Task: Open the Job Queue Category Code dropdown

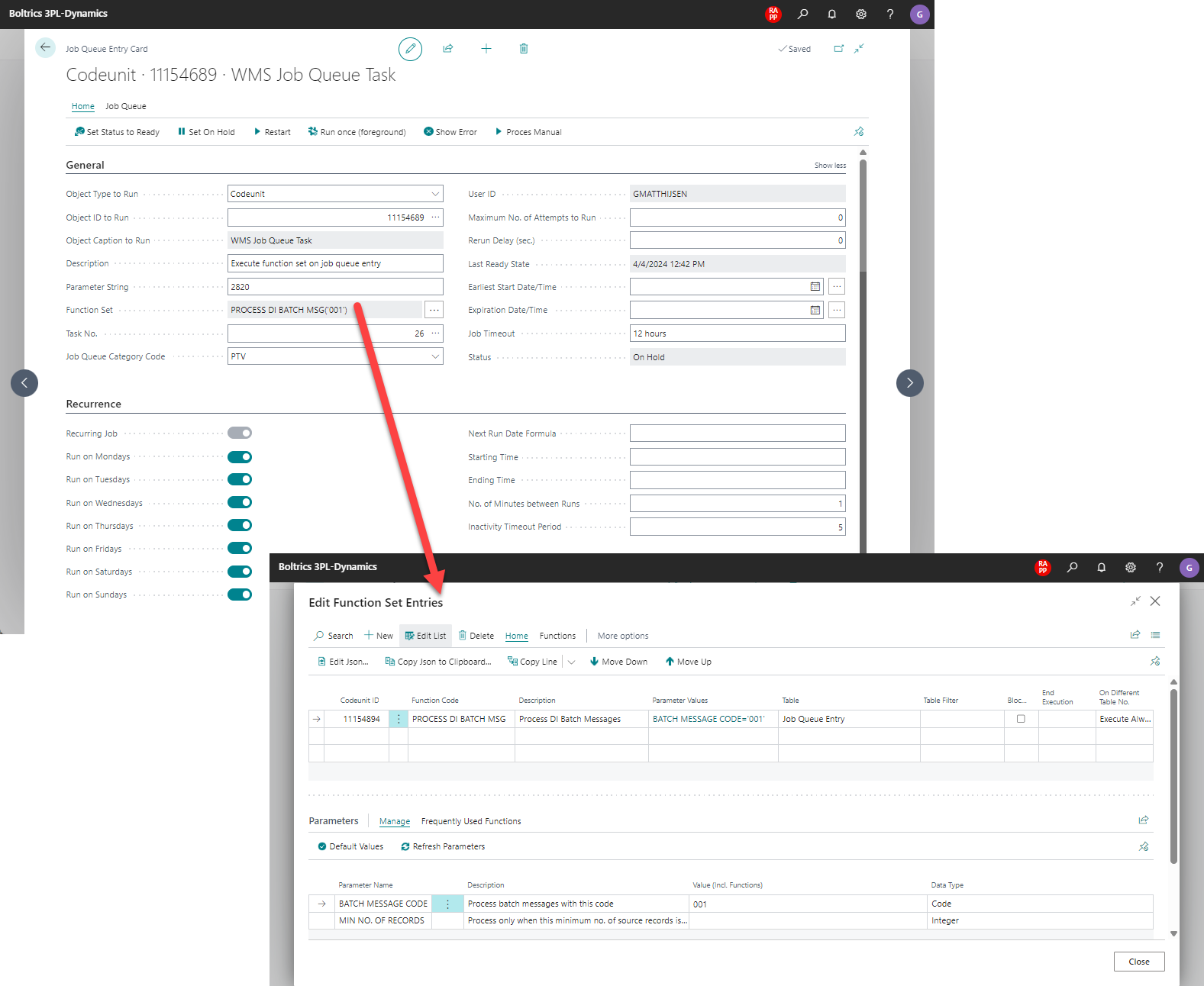Action: point(435,356)
